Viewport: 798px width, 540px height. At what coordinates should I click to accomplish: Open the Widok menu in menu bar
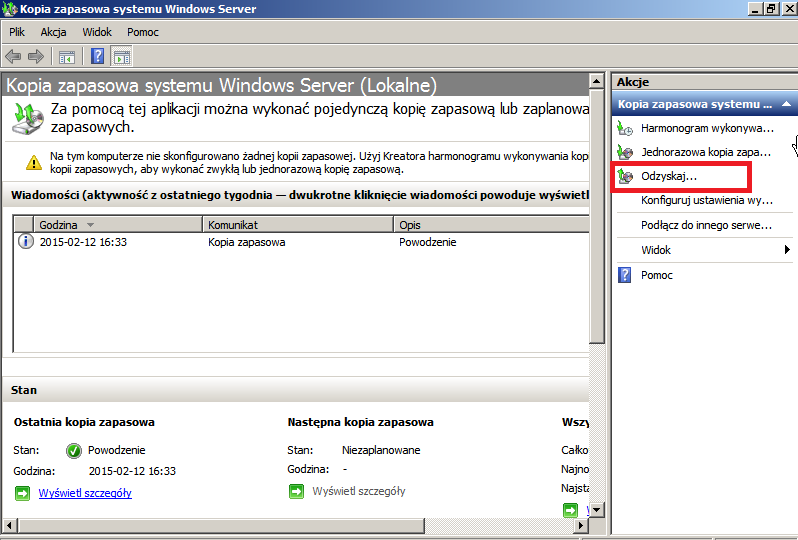[97, 32]
